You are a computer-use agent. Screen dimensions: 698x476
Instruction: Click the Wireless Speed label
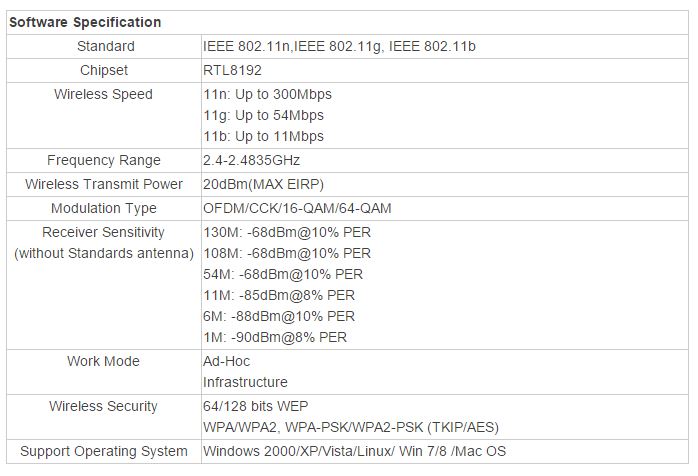[104, 94]
